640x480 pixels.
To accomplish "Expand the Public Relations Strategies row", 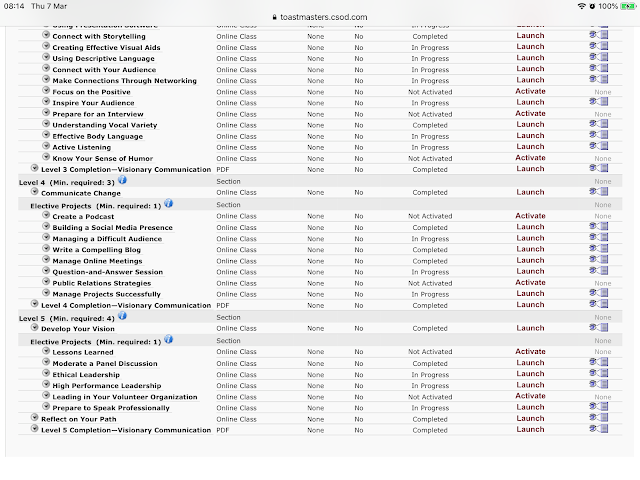I will tap(46, 282).
